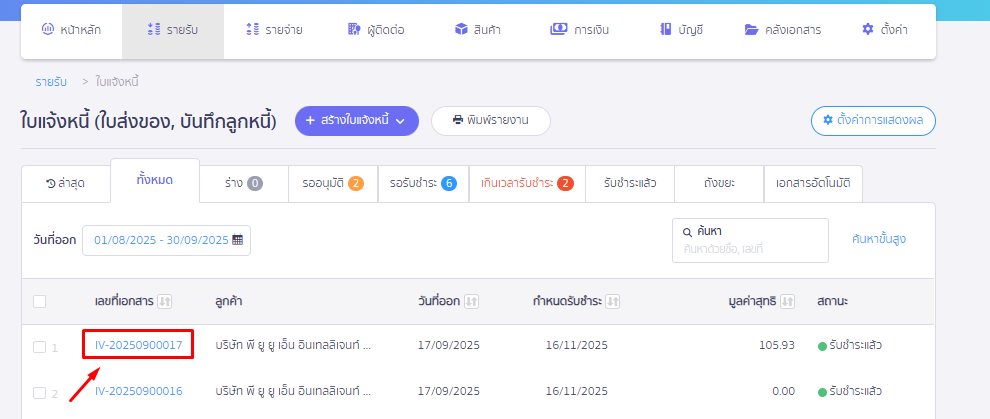Switch to the รออนุมัติ awaiting approval tab

click(333, 184)
